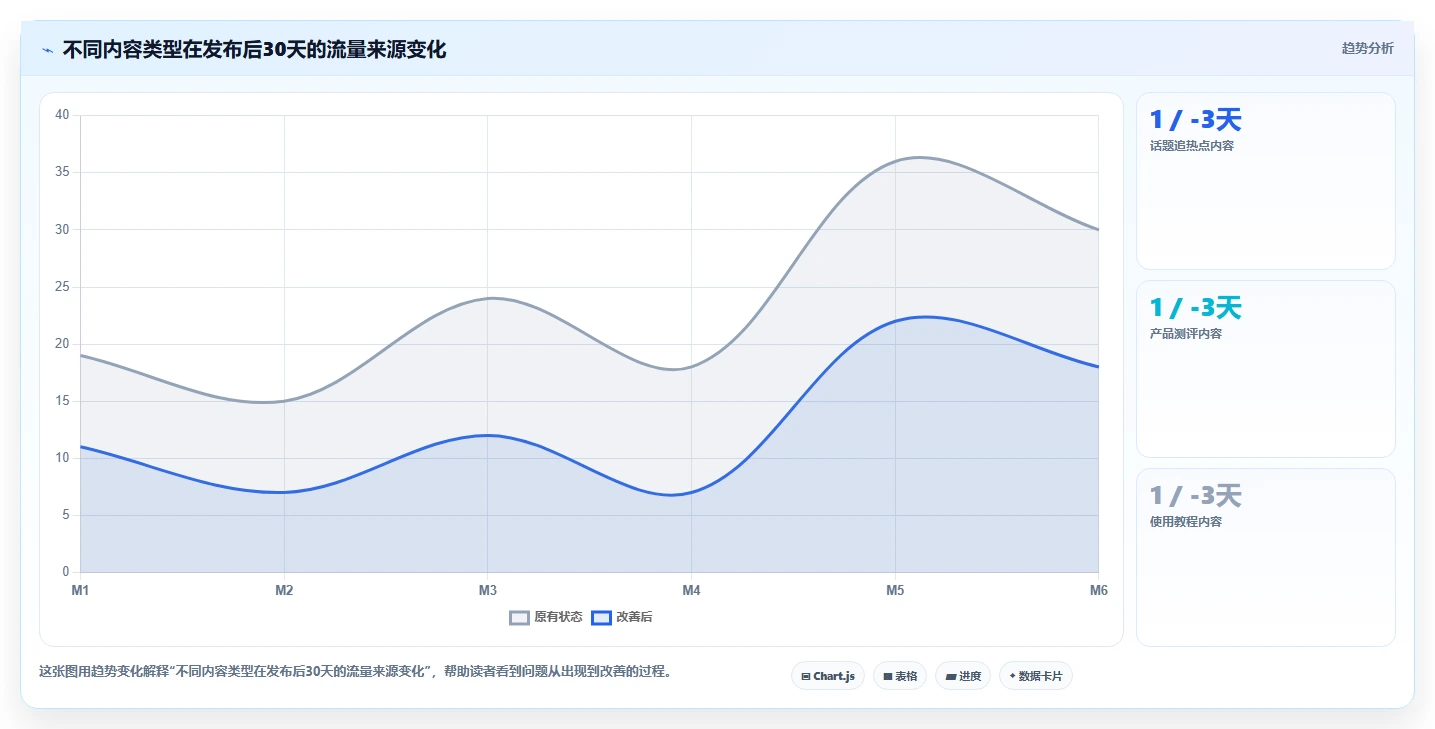Click the M6 x-axis label
1435x729 pixels.
pos(1099,590)
